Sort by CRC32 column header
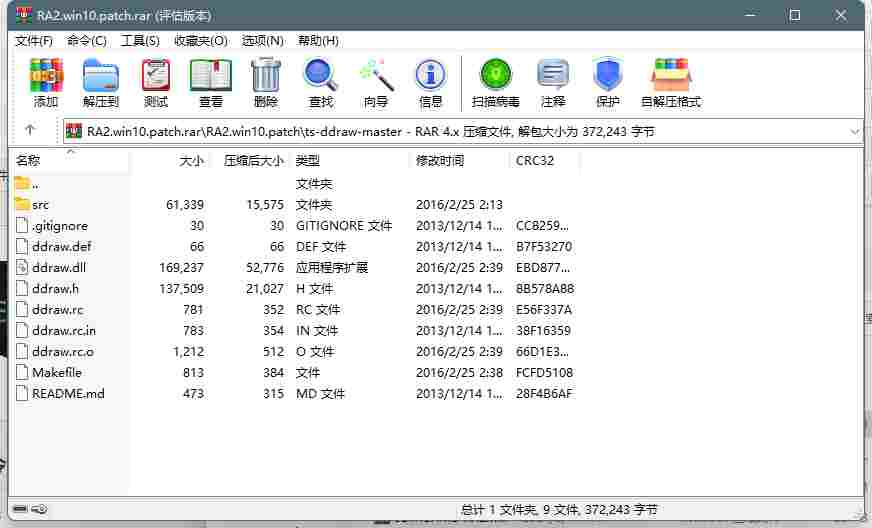The image size is (872, 528). tap(544, 161)
